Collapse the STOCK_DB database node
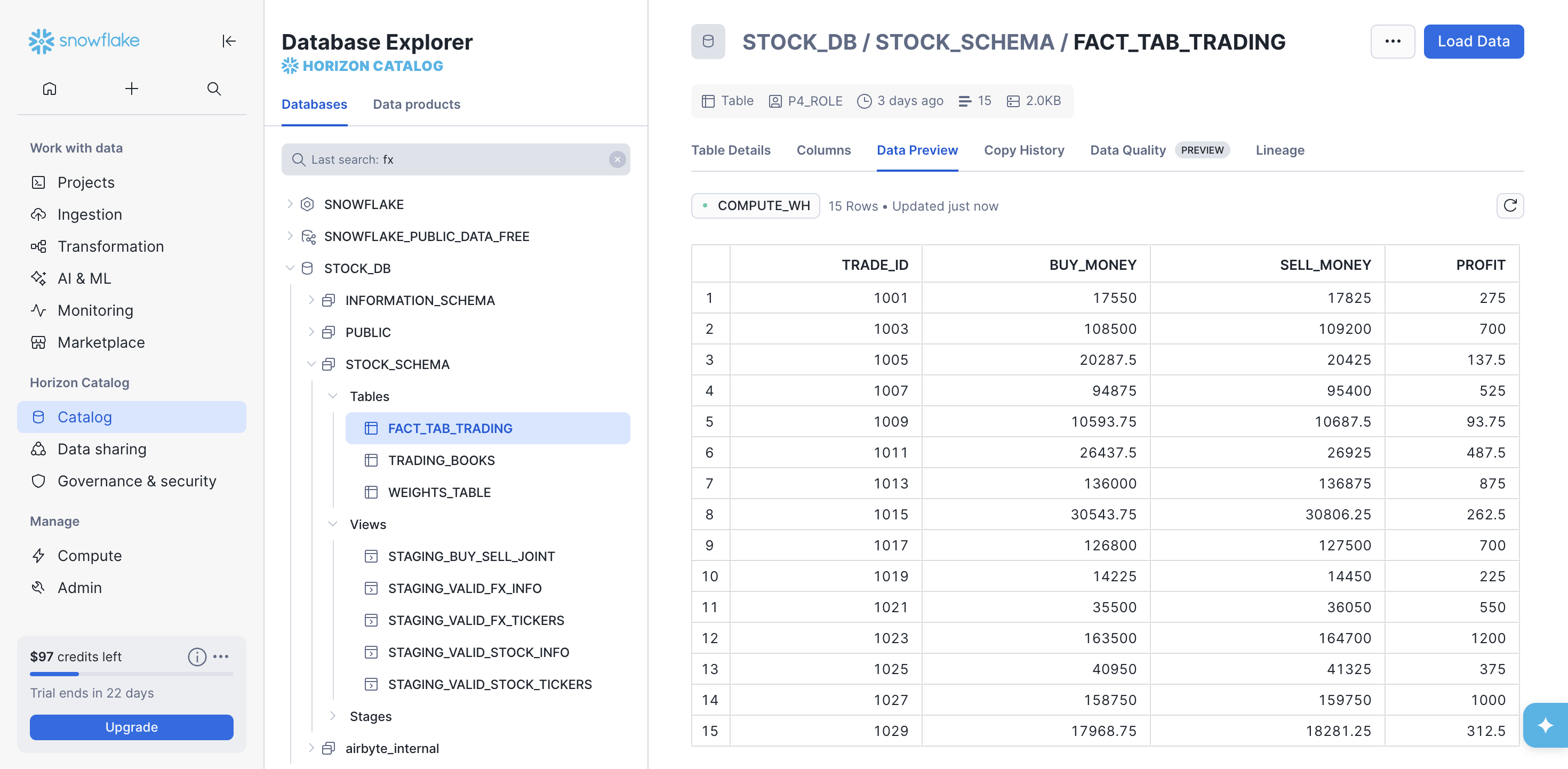Screen dimensions: 1568x769 (290, 268)
